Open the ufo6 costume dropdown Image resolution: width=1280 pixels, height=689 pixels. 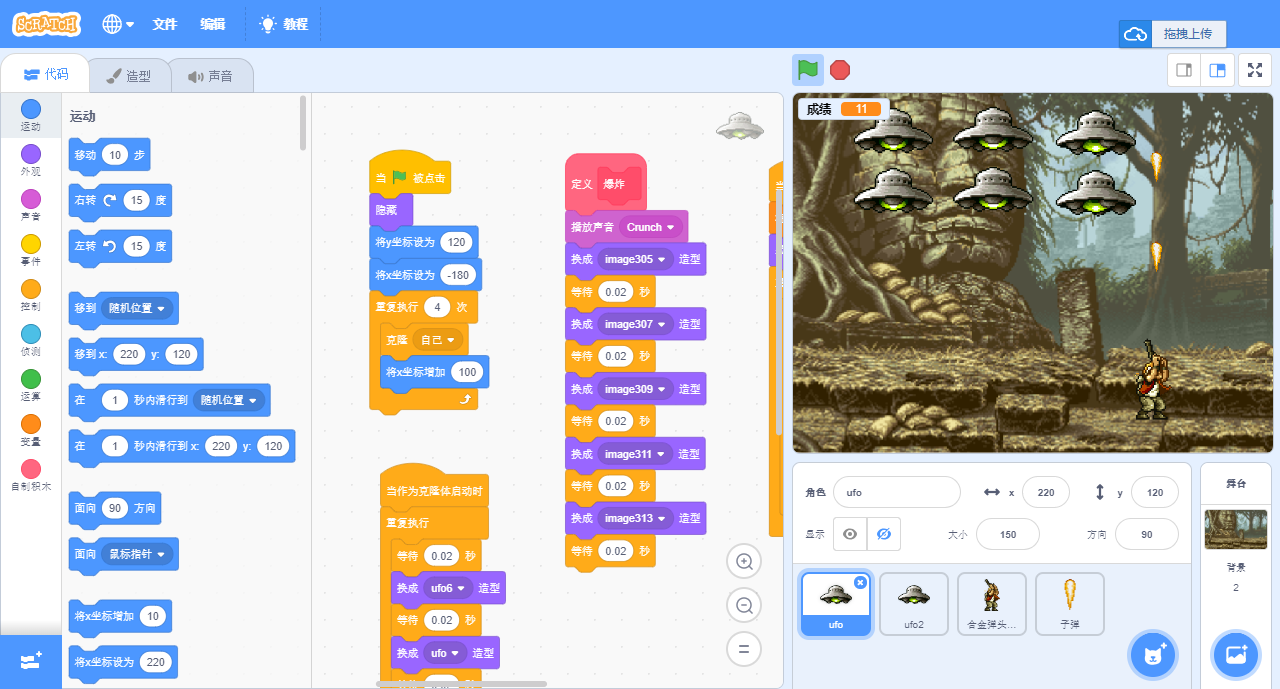point(447,588)
